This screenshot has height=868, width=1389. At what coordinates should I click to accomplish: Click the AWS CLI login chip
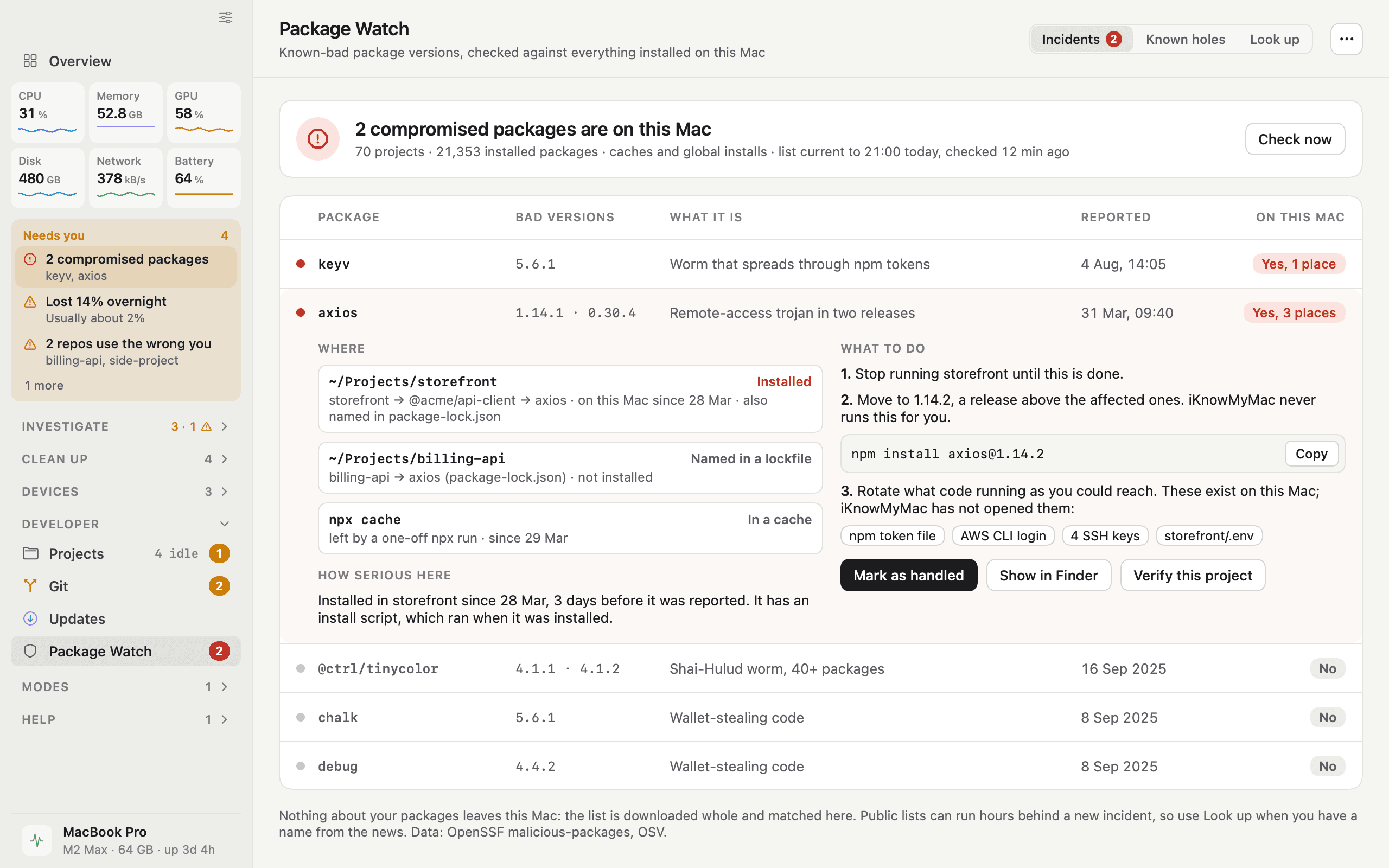pos(1003,535)
